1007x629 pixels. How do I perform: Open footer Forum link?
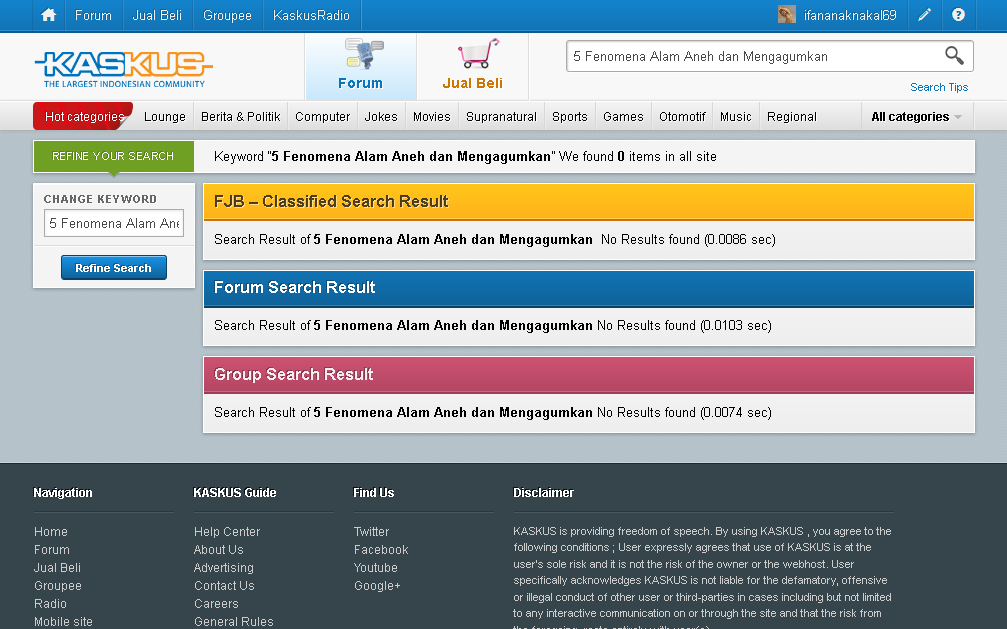click(x=51, y=550)
